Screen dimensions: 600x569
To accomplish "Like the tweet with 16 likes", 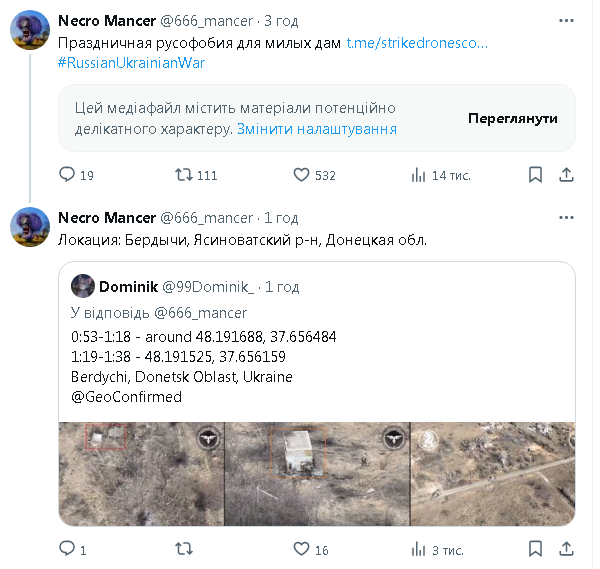I will tap(301, 549).
